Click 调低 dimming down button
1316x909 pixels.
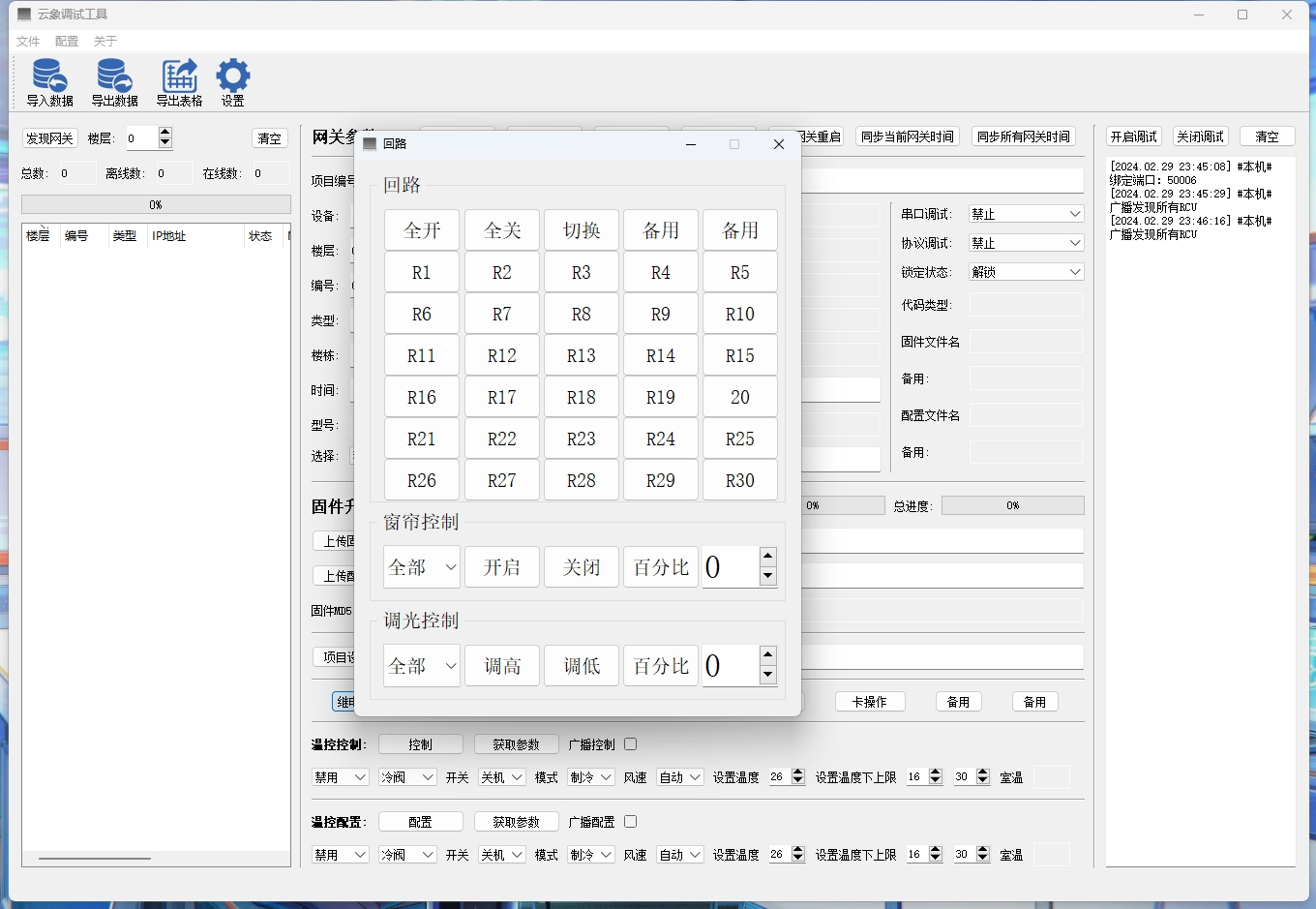tap(582, 666)
